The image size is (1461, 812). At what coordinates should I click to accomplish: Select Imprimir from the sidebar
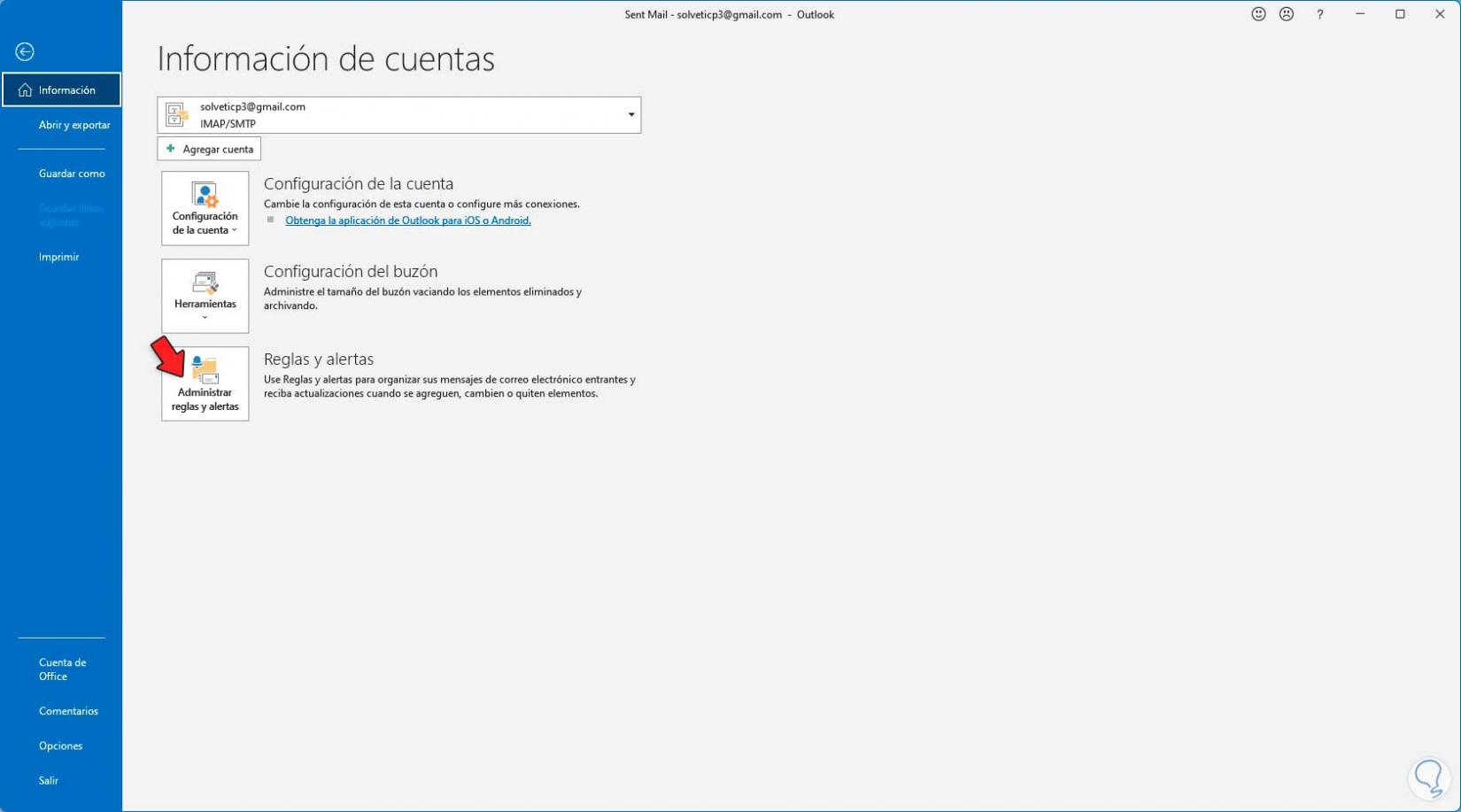tap(59, 257)
